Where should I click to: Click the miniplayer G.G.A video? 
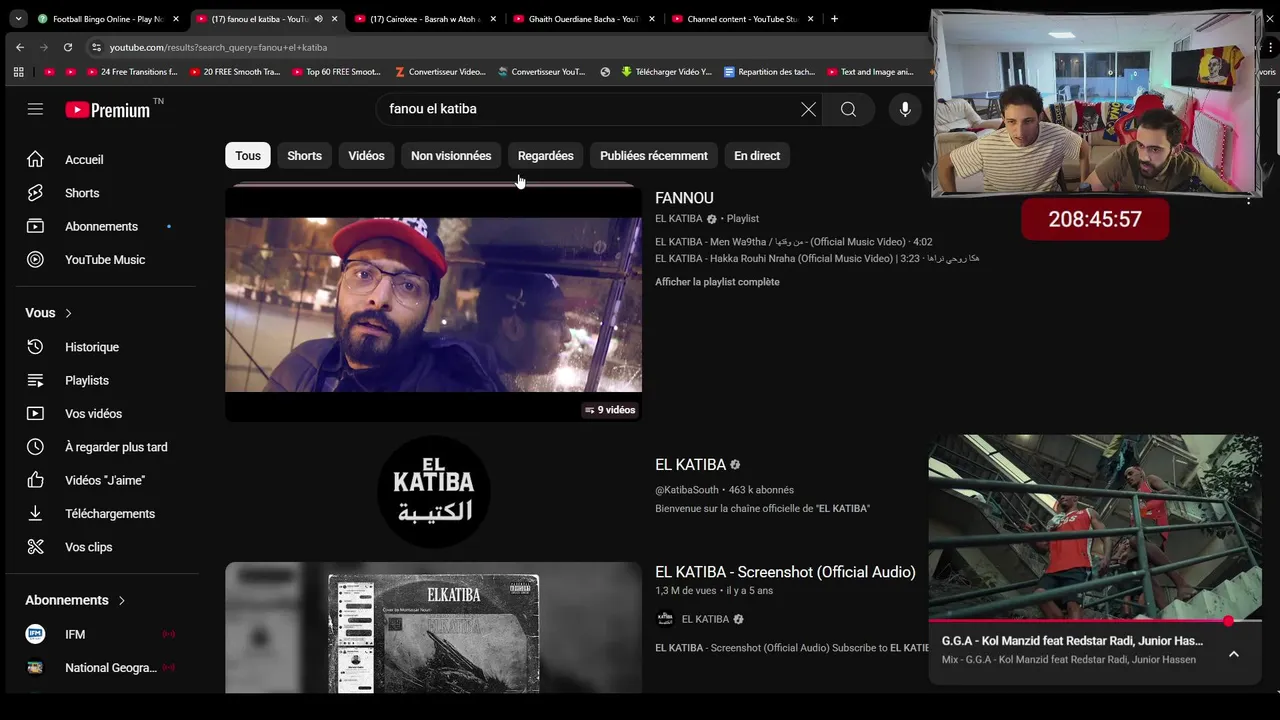tap(1095, 528)
